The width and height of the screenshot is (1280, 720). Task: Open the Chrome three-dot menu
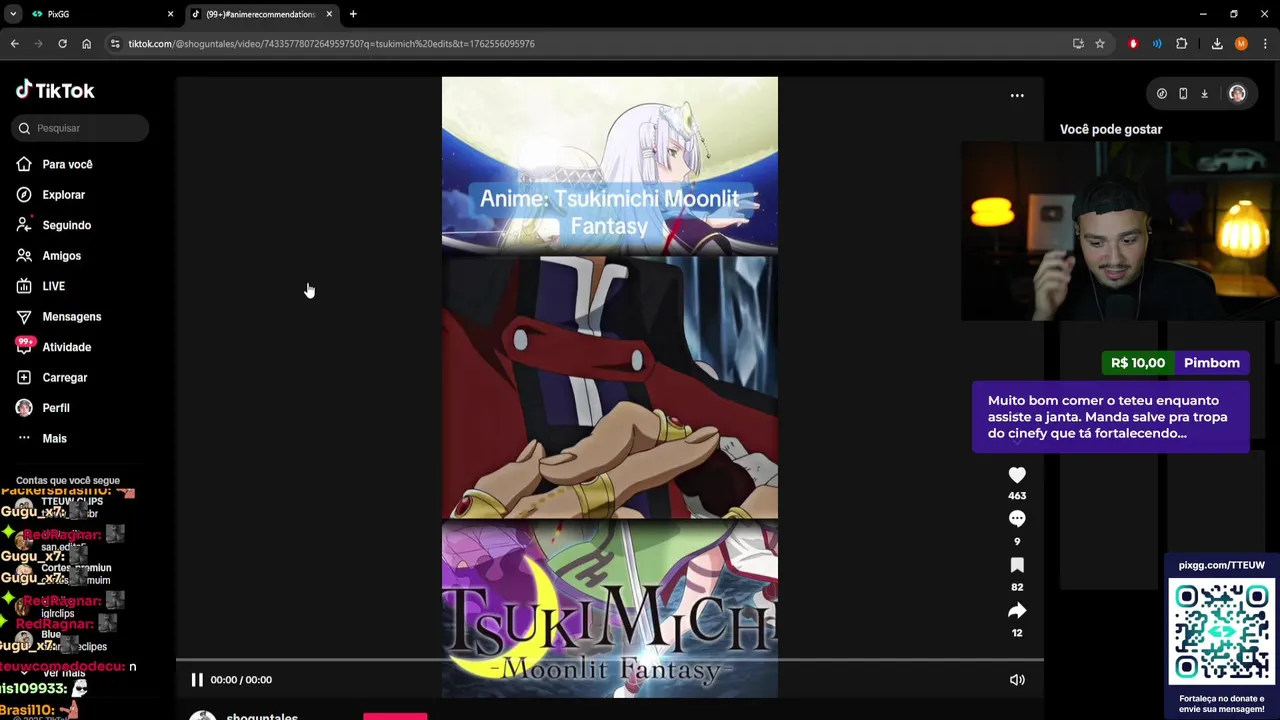(1266, 44)
